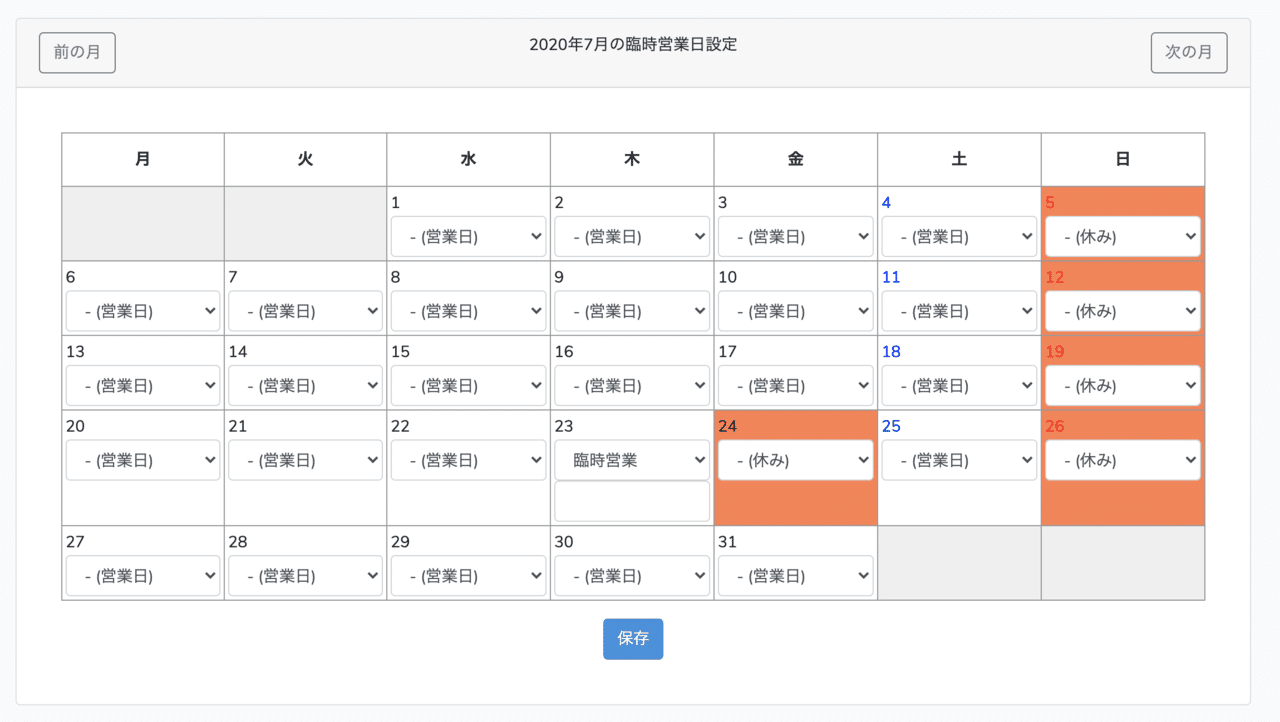
Task: Open the dropdown for day 21
Action: [x=305, y=460]
